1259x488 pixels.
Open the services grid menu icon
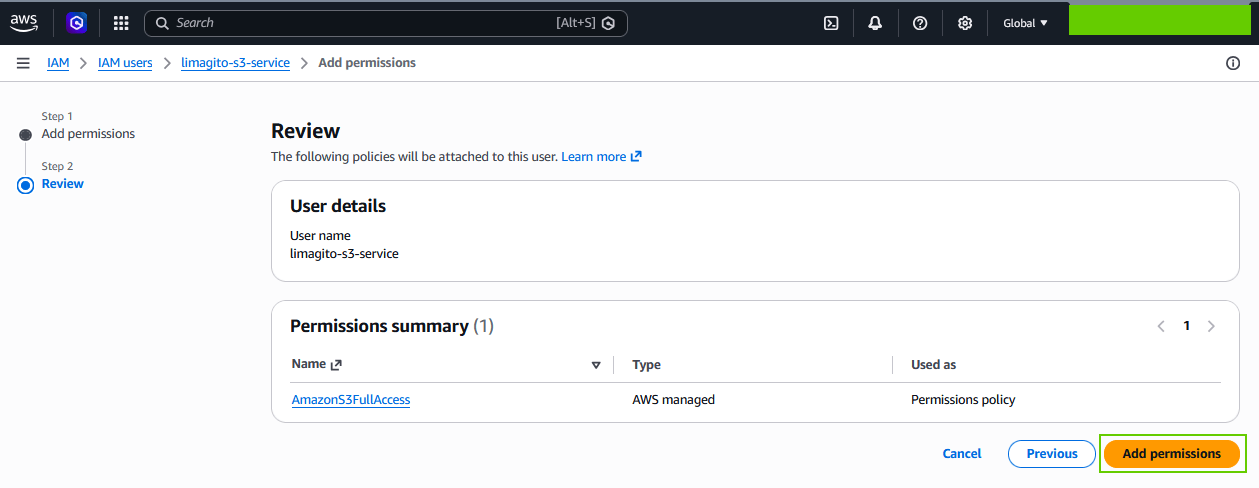[121, 23]
